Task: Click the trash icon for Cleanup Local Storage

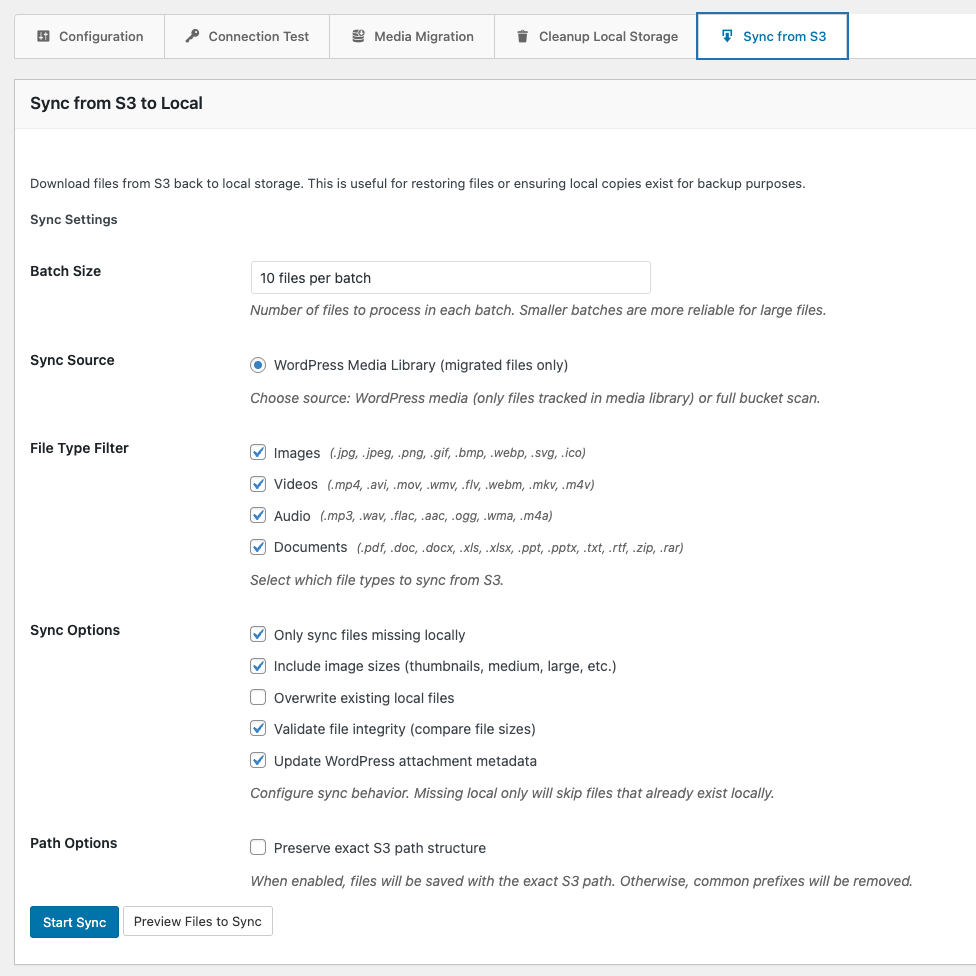Action: [x=522, y=36]
